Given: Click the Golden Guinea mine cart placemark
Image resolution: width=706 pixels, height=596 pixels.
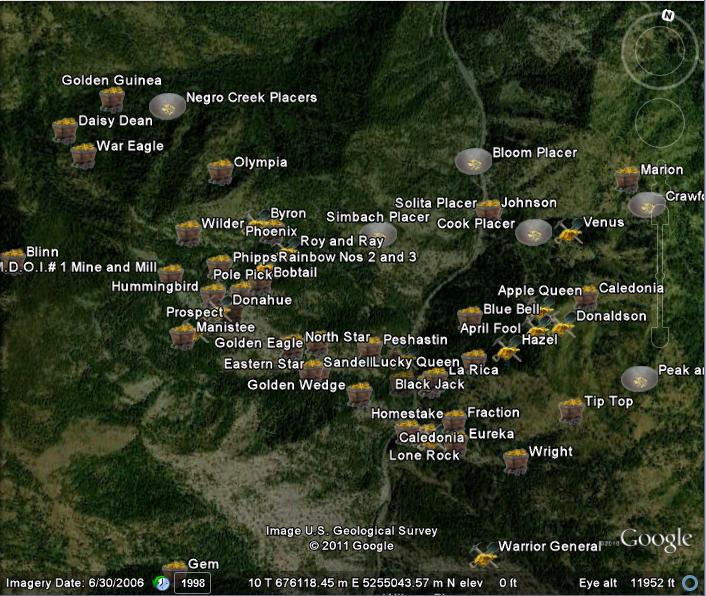Looking at the screenshot, I should (x=112, y=99).
